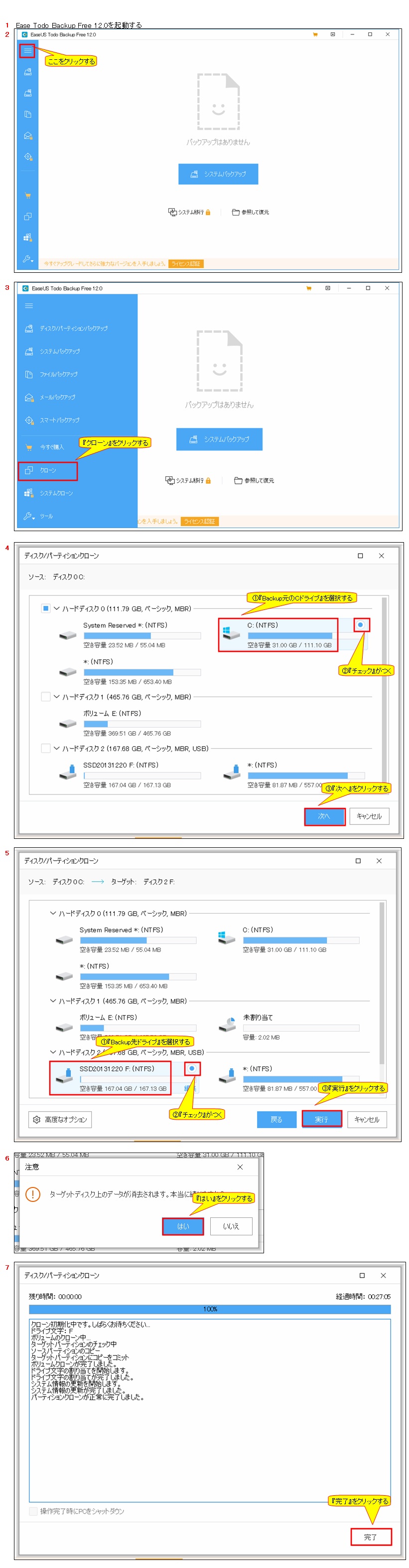Click Windows-logo C: drive icon in target-selection dialog
The height and width of the screenshot is (1568, 409).
tap(227, 938)
